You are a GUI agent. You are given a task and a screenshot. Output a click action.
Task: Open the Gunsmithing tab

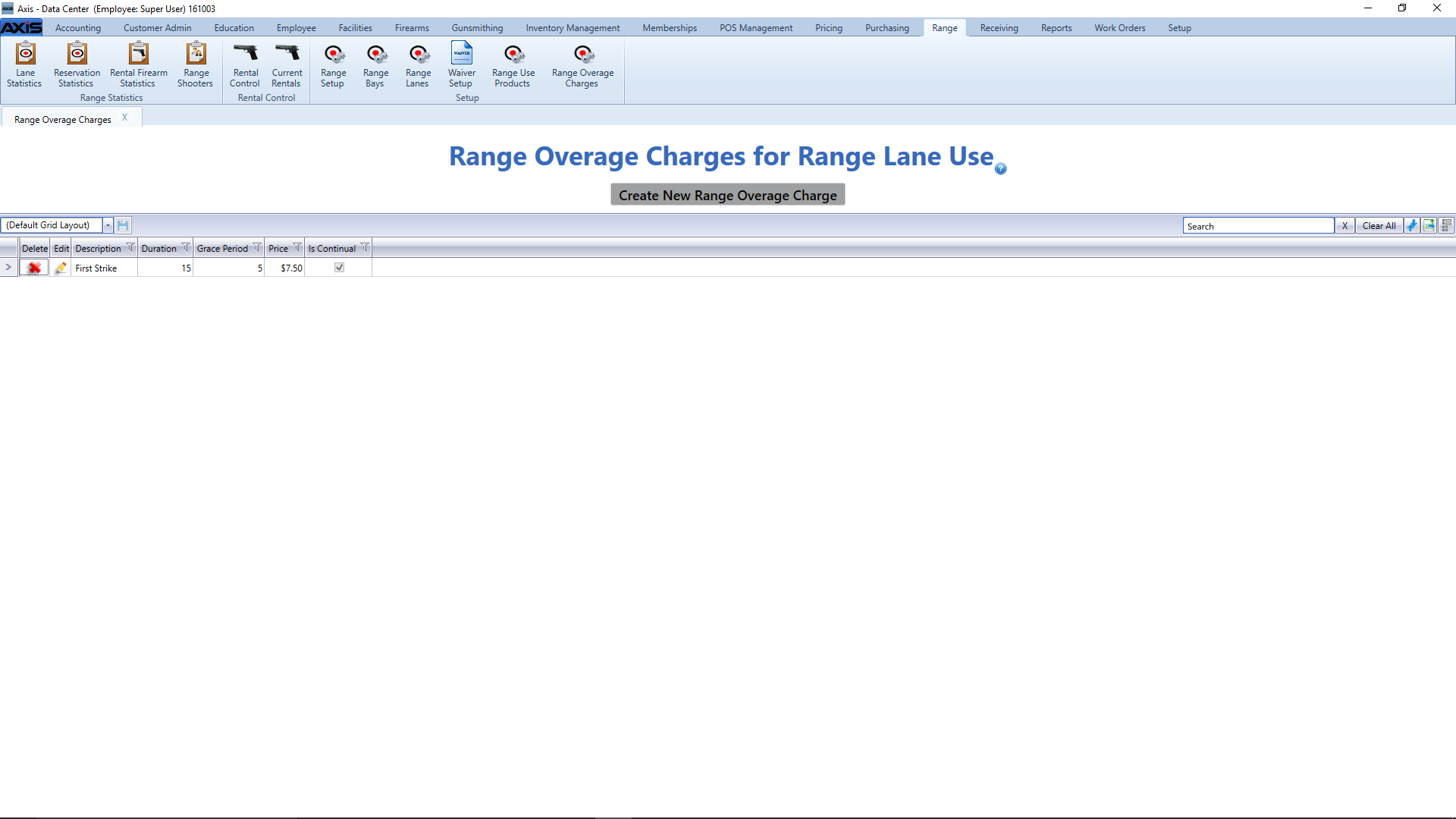477,28
